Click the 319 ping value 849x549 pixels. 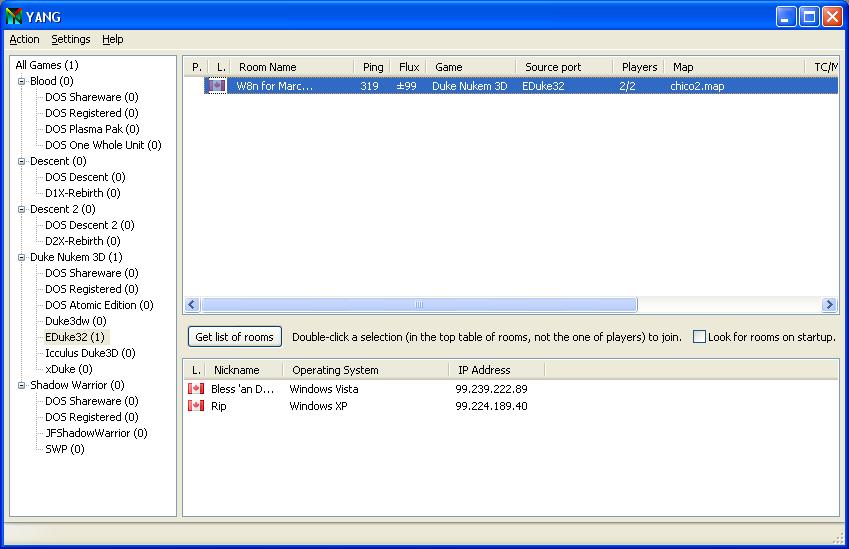tap(369, 86)
